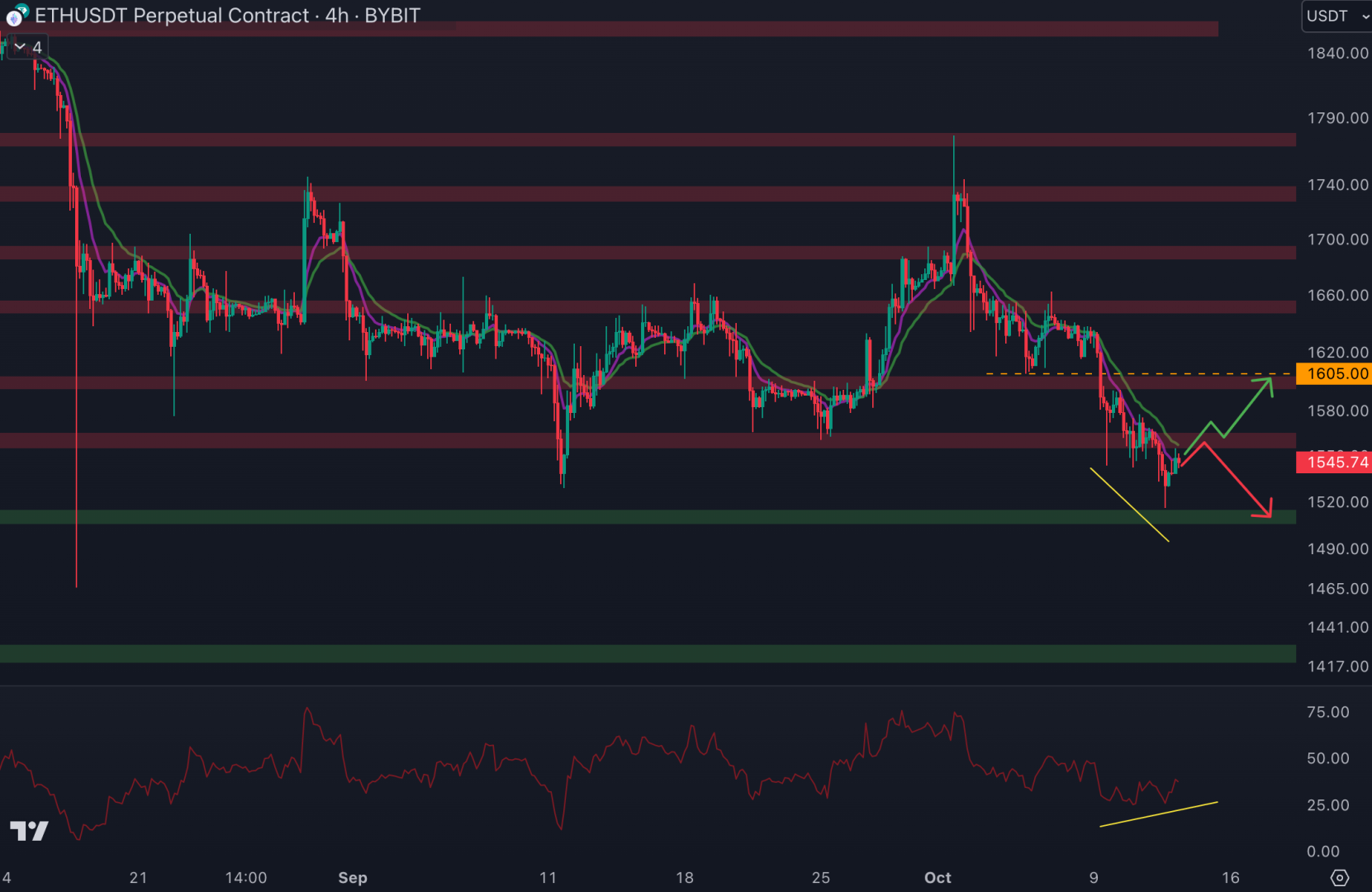Click the 1417.00 price axis value
This screenshot has height=892, width=1372.
click(x=1337, y=667)
